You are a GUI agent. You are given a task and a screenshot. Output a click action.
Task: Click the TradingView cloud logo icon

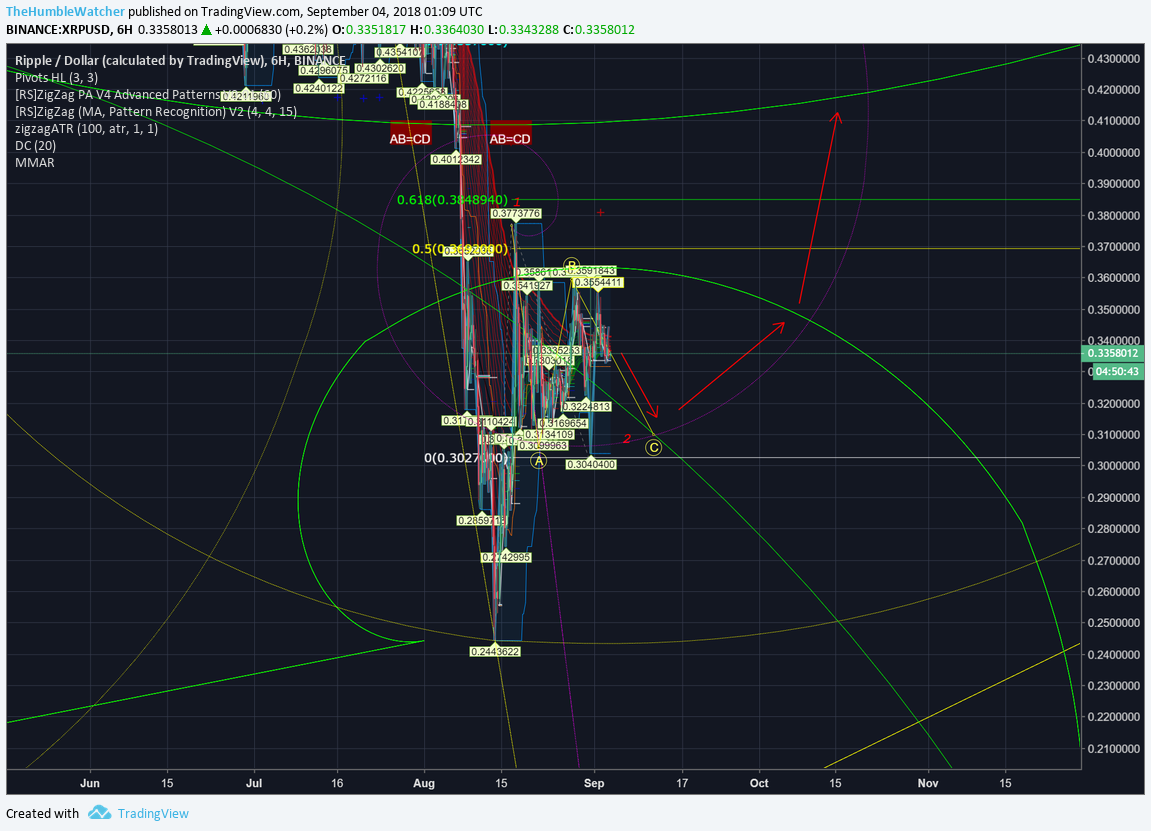(x=99, y=813)
